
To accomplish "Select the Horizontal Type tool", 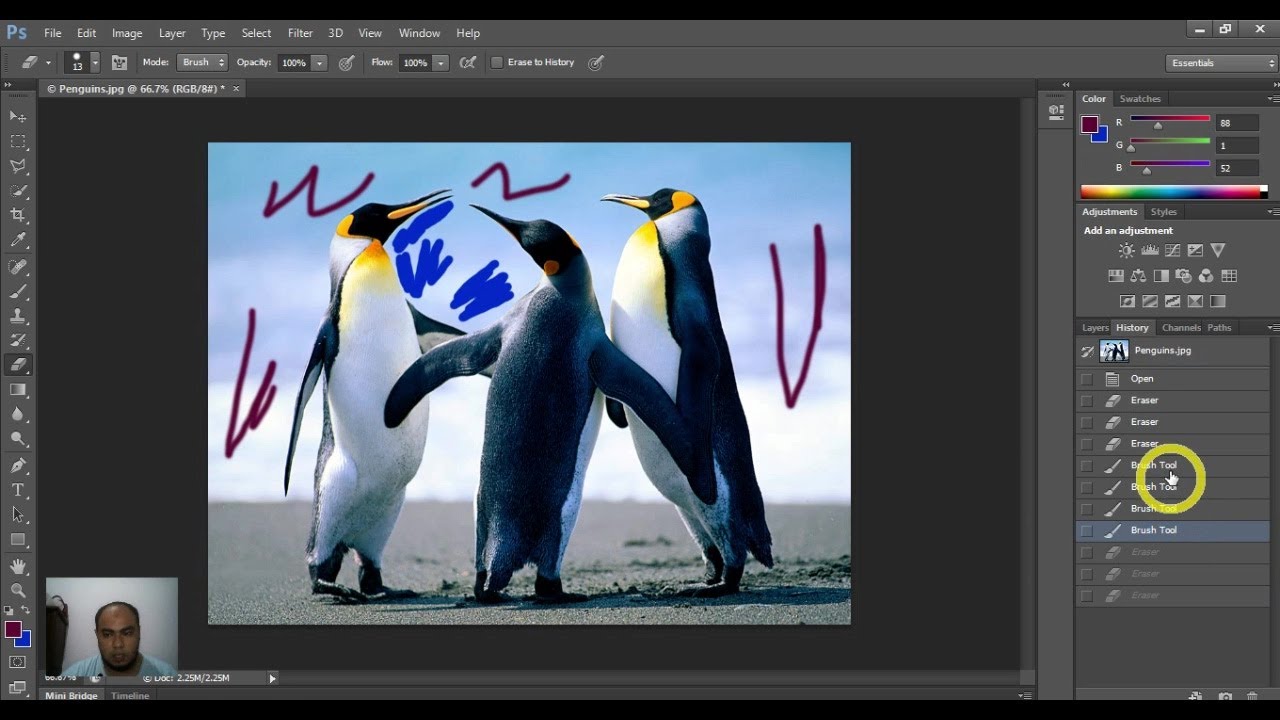I will click(18, 490).
